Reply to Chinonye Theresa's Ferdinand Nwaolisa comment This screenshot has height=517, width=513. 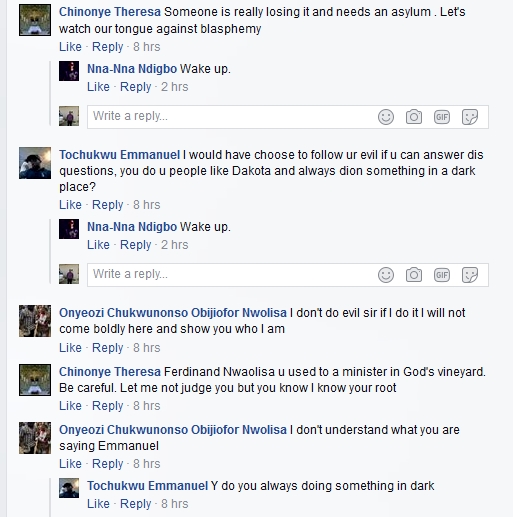[107, 406]
